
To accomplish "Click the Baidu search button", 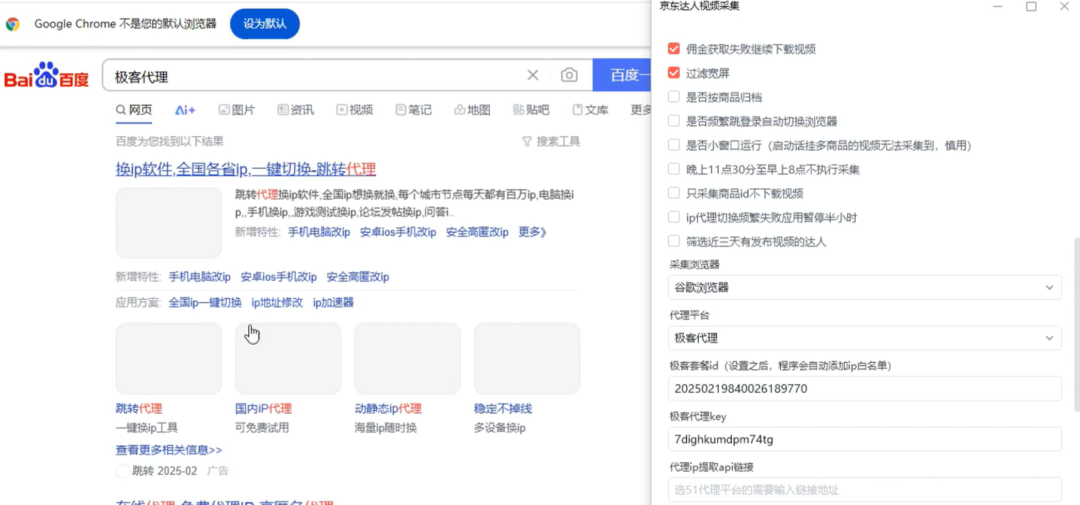I will (622, 75).
